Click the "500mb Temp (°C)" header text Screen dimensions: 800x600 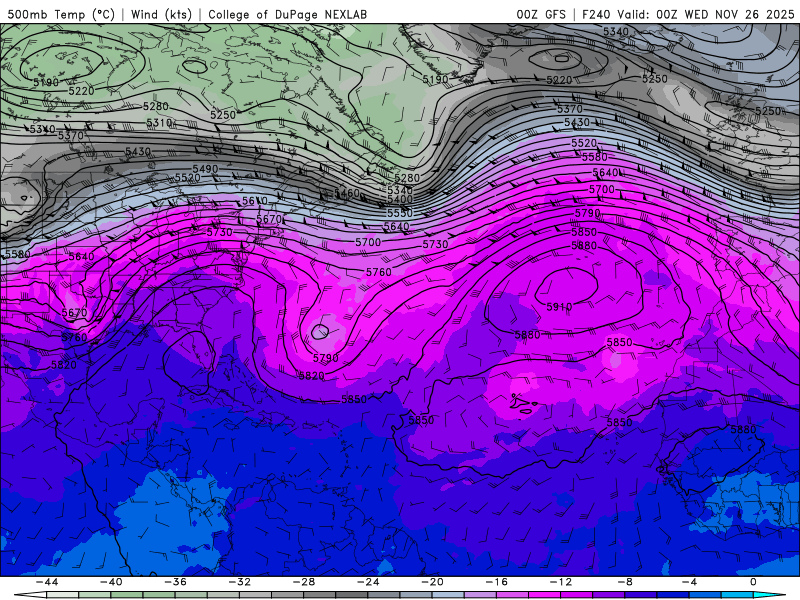(61, 14)
